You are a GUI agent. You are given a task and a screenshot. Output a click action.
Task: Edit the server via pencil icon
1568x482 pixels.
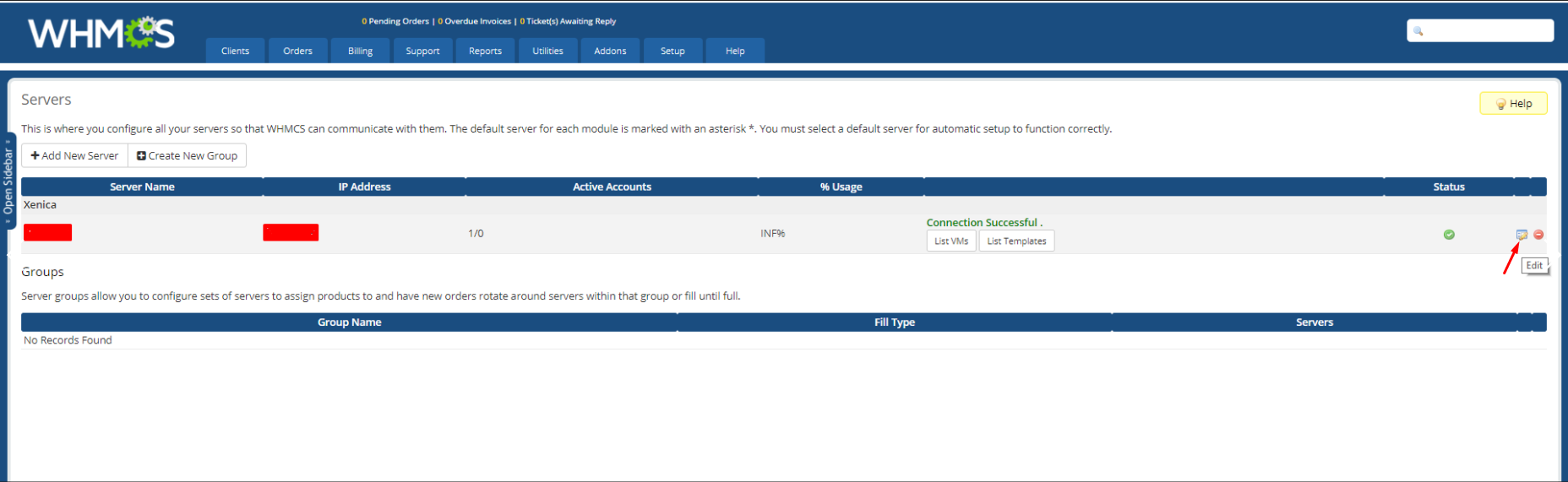[1522, 235]
